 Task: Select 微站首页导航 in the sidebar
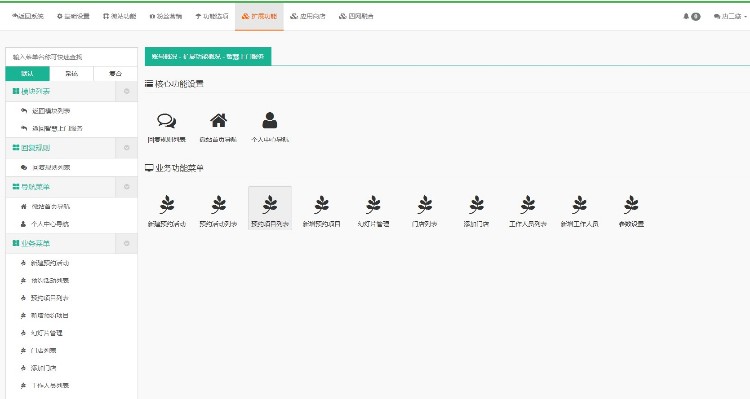coord(51,206)
